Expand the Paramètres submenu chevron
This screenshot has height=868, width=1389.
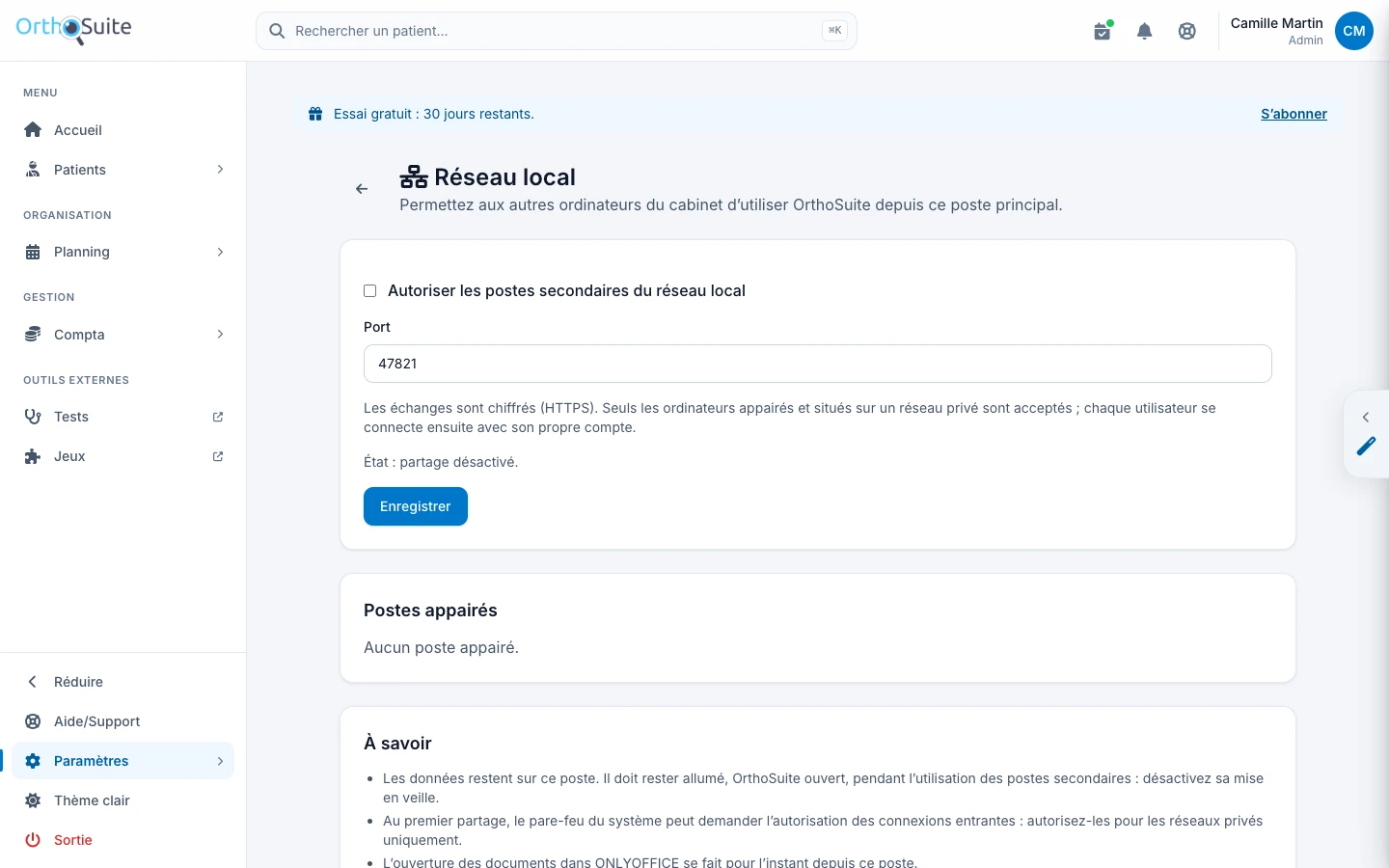(x=220, y=761)
